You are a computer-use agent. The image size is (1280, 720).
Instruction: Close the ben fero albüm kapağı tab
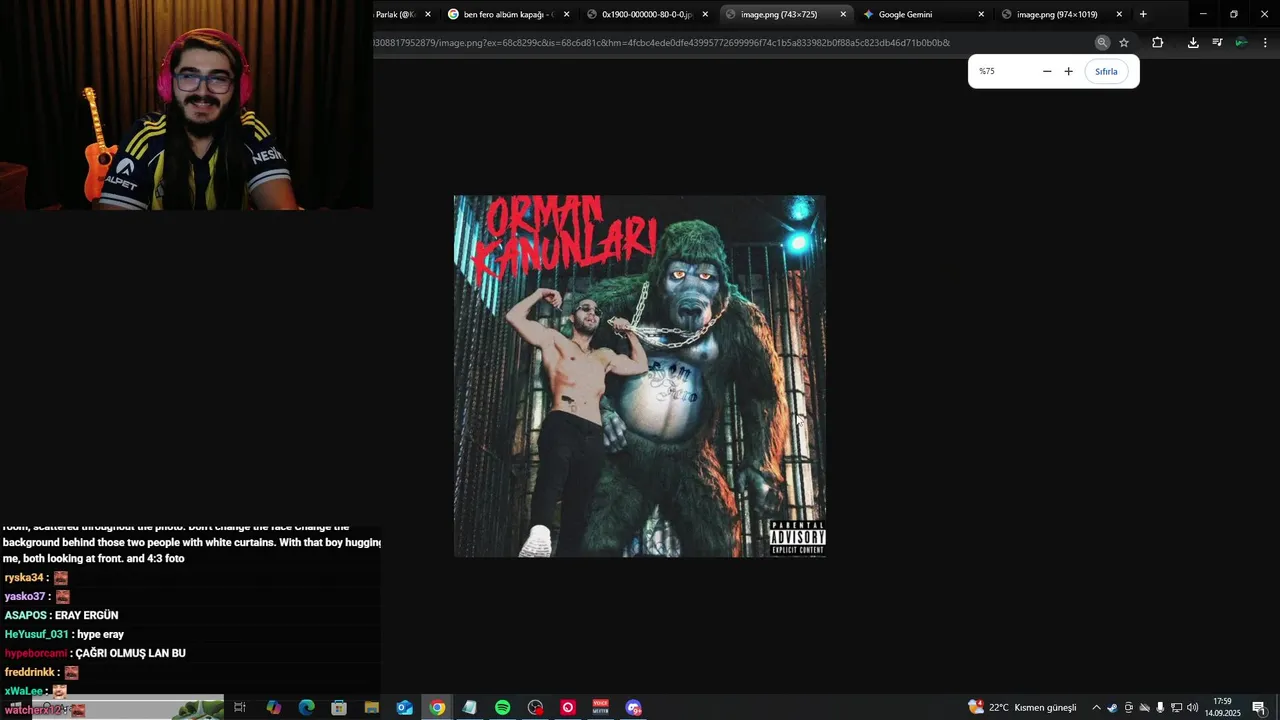click(x=567, y=14)
